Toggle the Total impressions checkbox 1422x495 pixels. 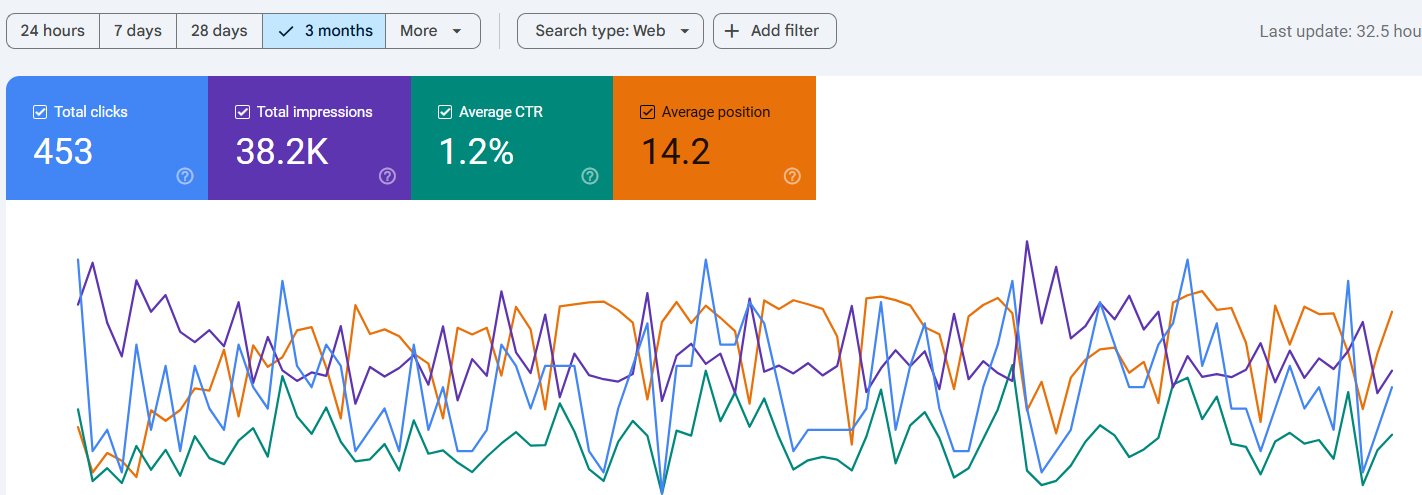coord(242,112)
